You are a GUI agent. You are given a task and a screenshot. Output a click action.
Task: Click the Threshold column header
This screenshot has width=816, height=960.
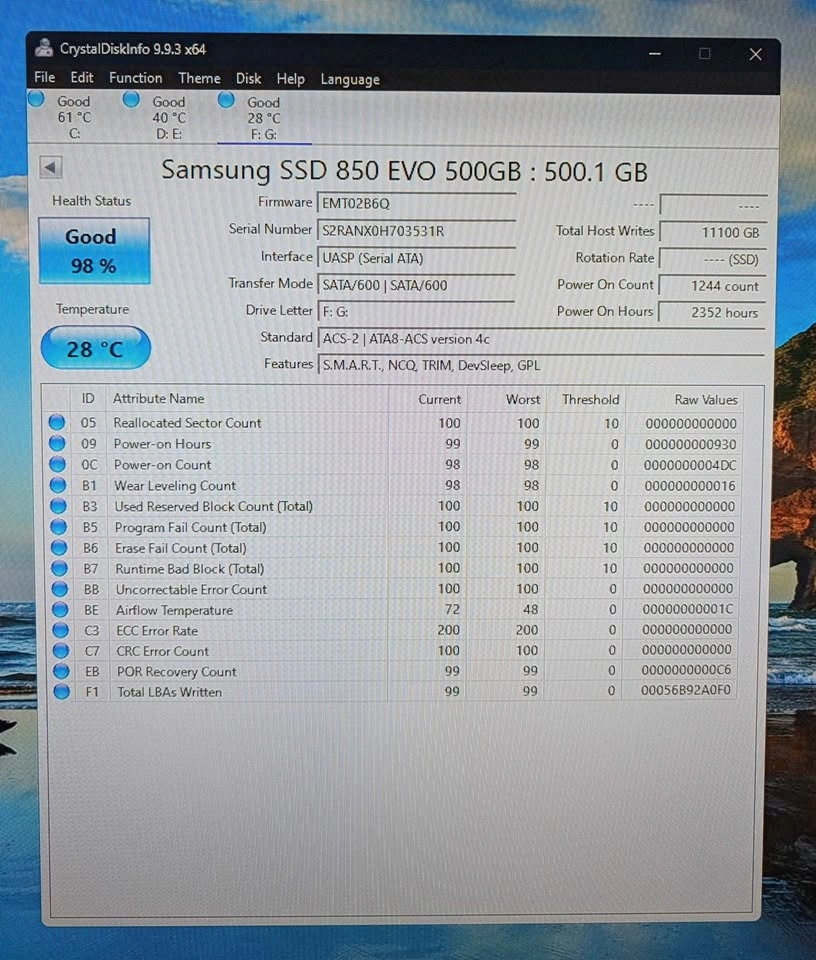pos(585,400)
